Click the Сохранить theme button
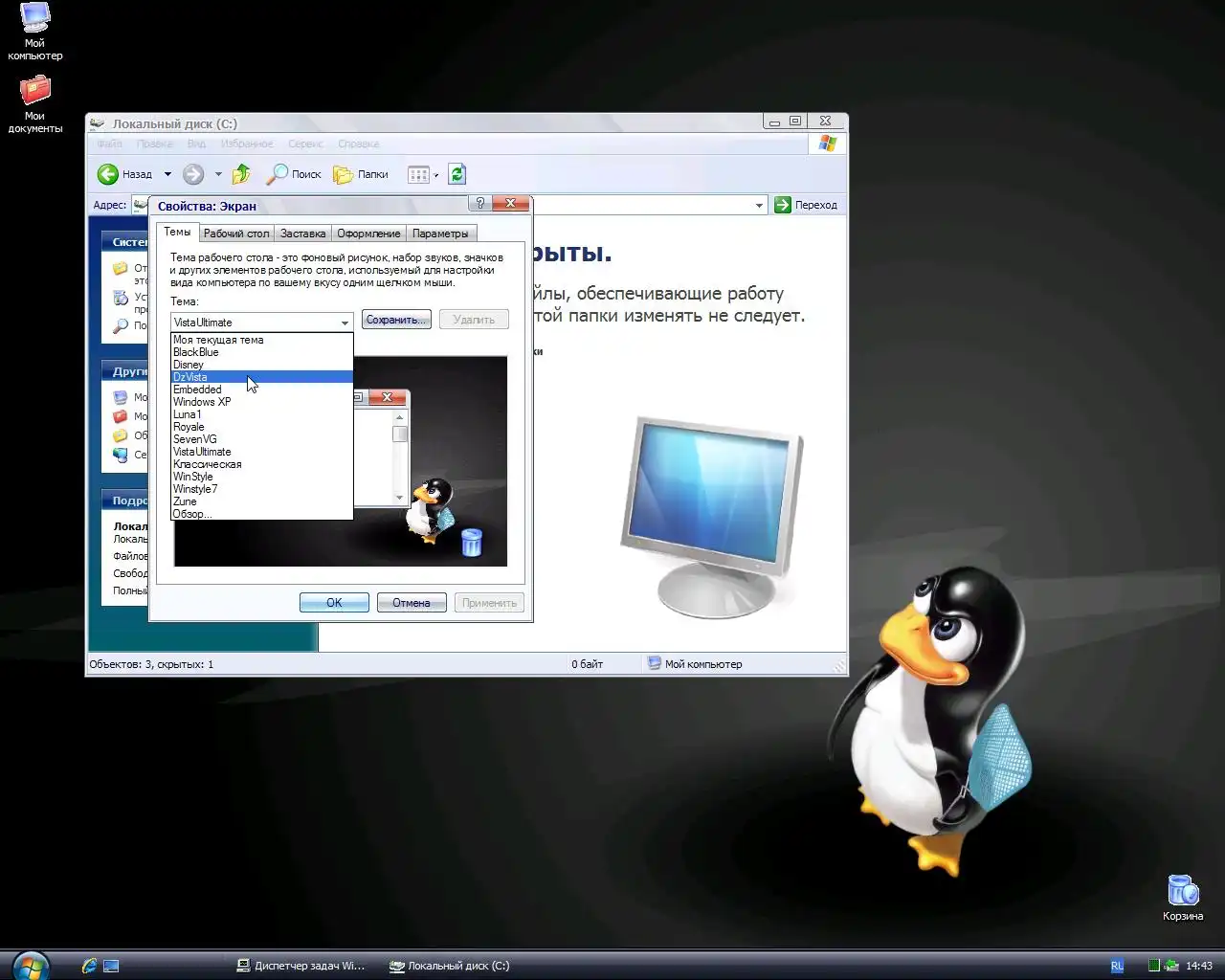 (396, 320)
